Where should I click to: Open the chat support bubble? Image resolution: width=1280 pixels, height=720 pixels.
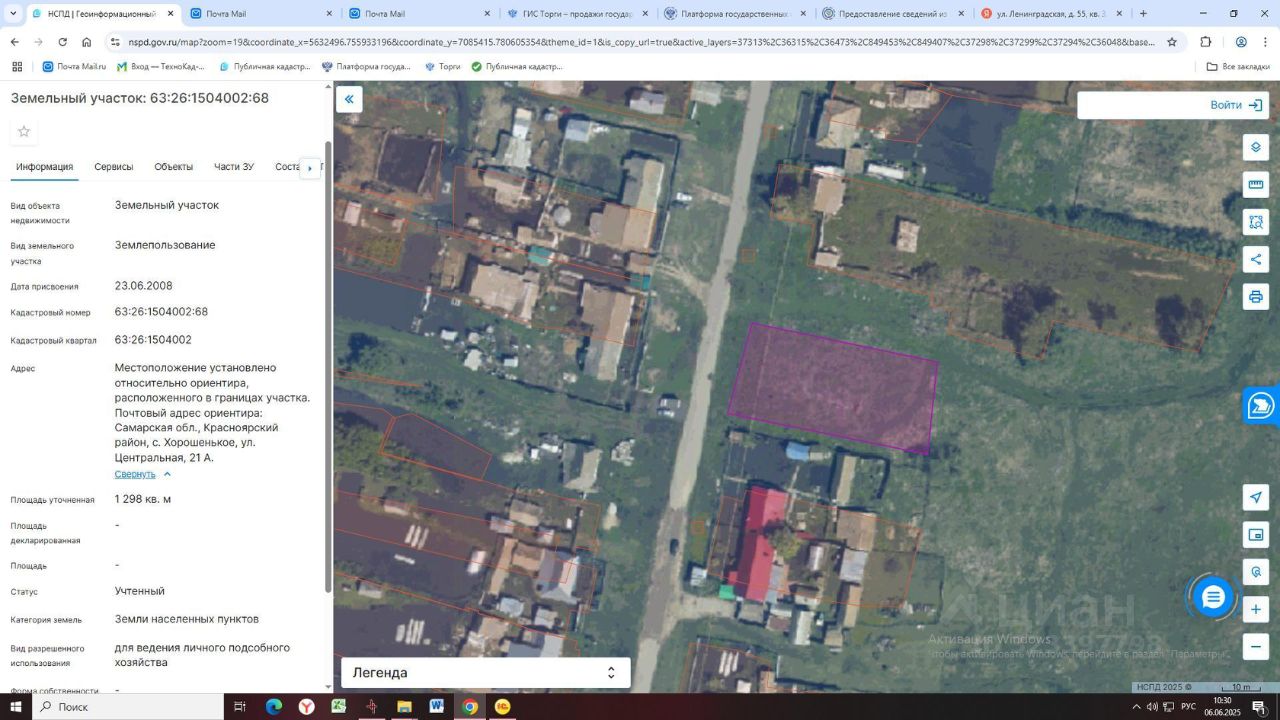tap(1213, 597)
